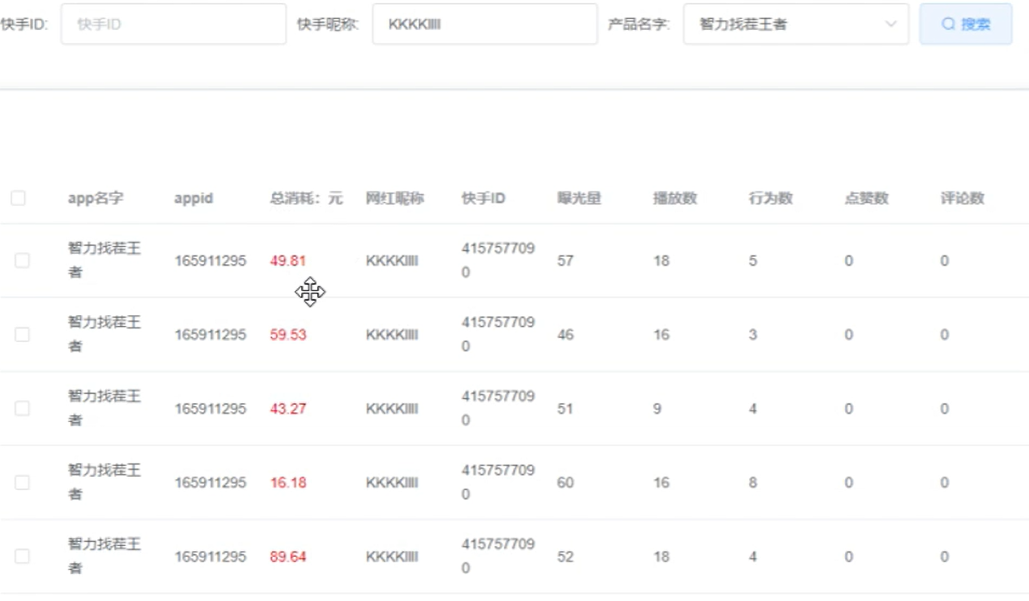Image resolution: width=1029 pixels, height=601 pixels.
Task: Tick the checkbox for row 43.27
Action: point(22,408)
